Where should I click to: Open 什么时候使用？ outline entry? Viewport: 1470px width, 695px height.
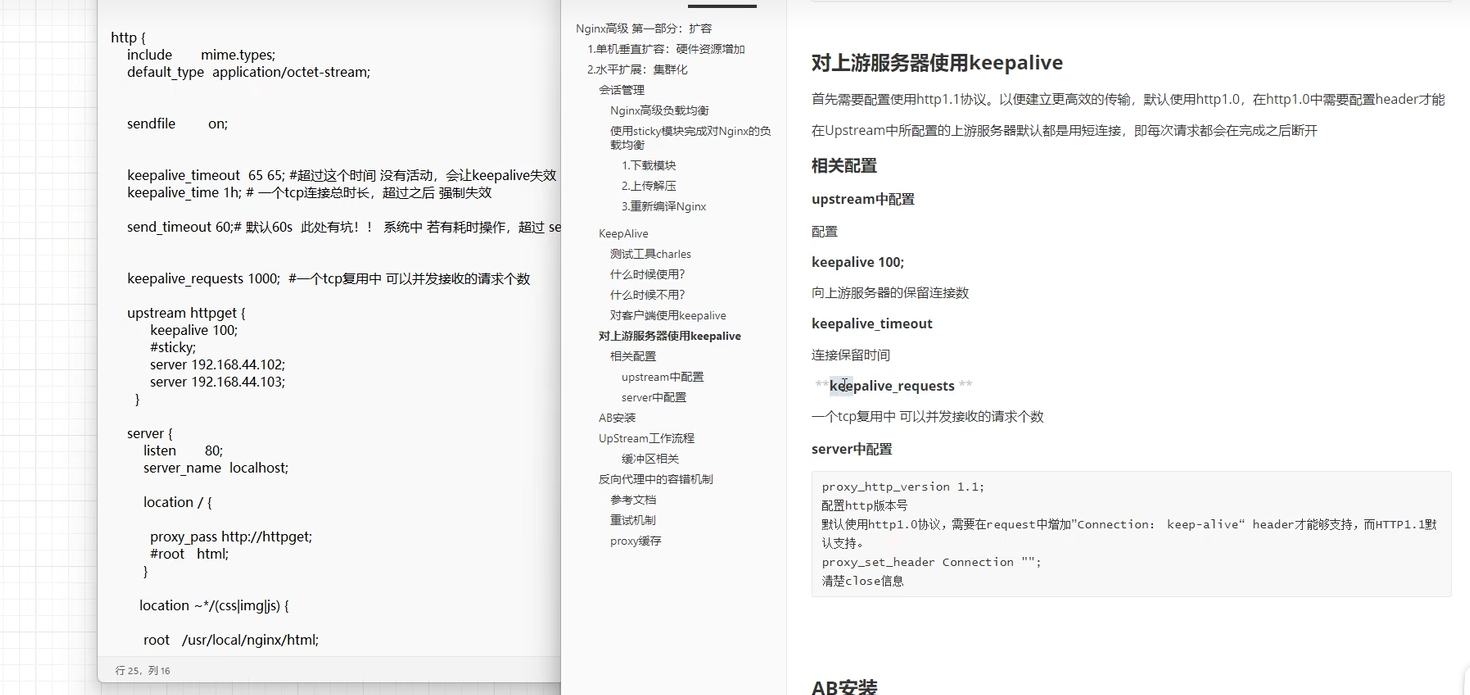647,275
